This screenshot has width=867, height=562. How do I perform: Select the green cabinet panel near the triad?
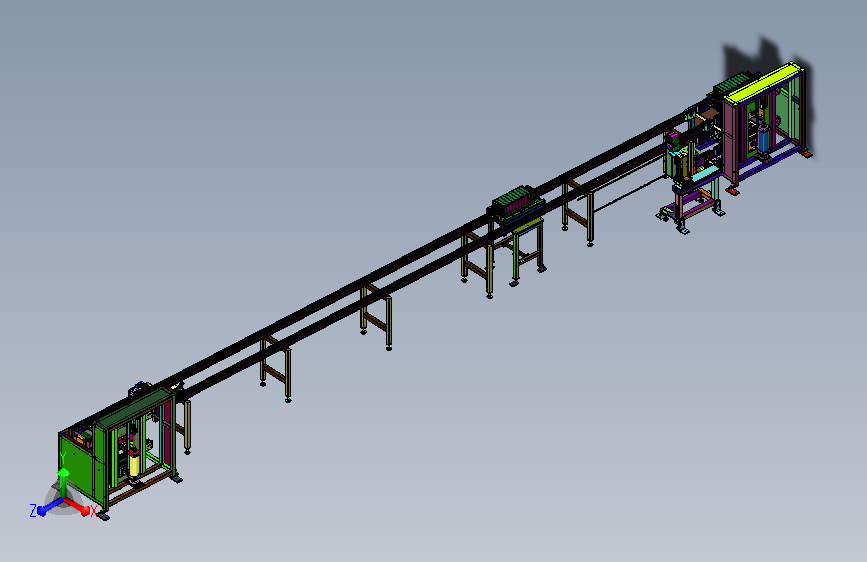[x=78, y=465]
